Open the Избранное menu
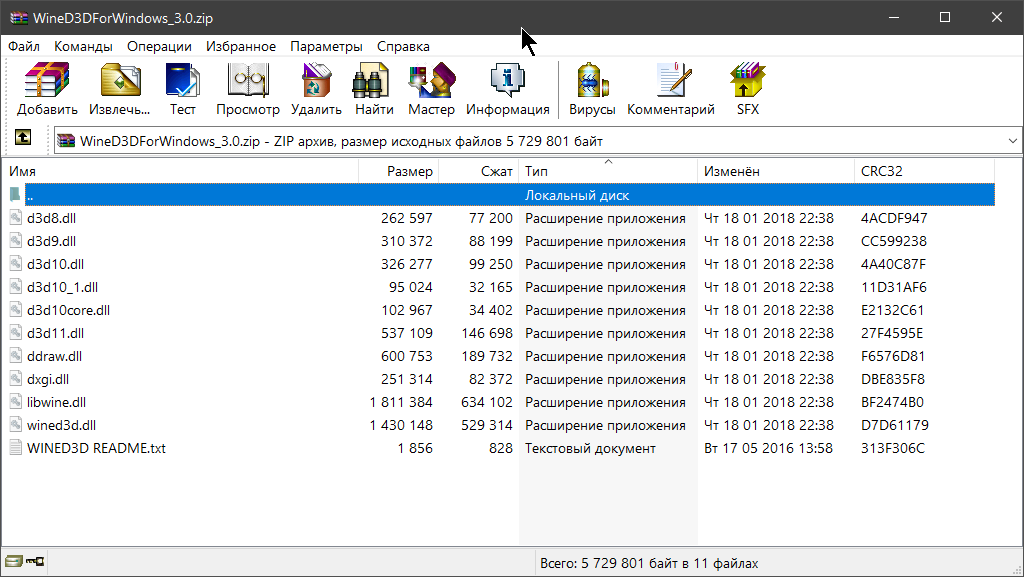Image resolution: width=1024 pixels, height=577 pixels. (241, 46)
